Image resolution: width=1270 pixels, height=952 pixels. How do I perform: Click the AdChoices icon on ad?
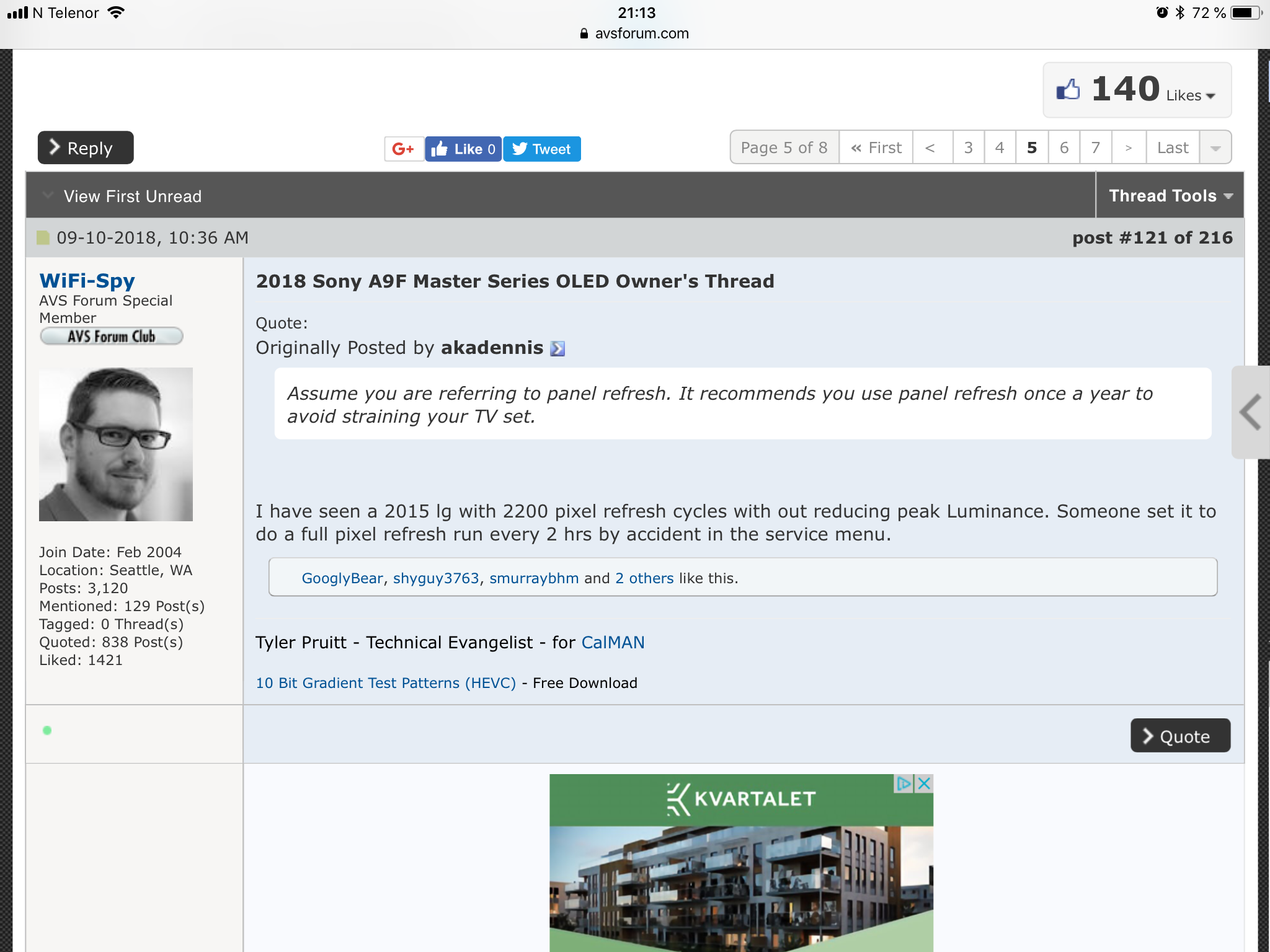[x=904, y=783]
